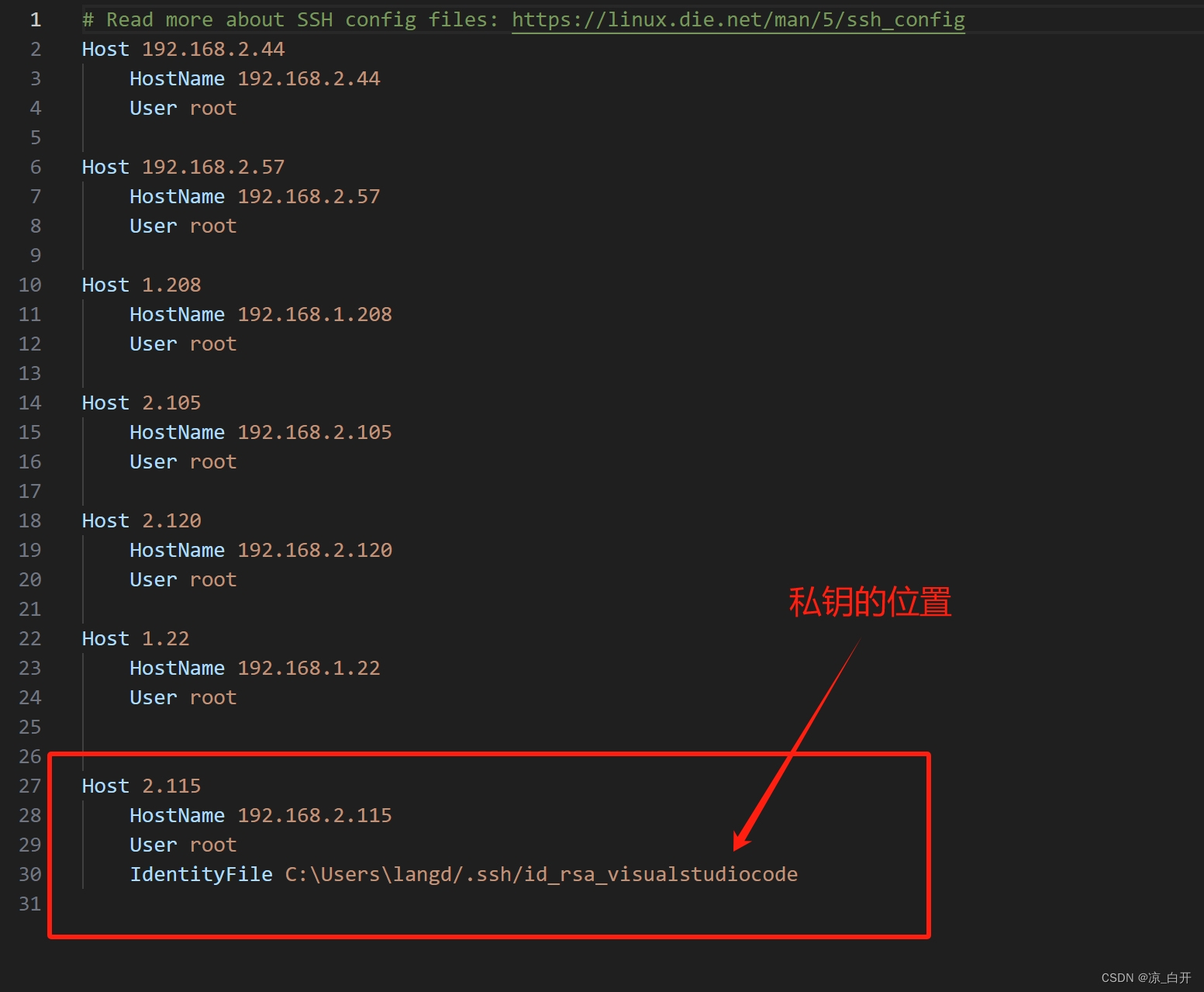Click line number 14 in the gutter
Viewport: 1204px width, 992px height.
click(30, 403)
